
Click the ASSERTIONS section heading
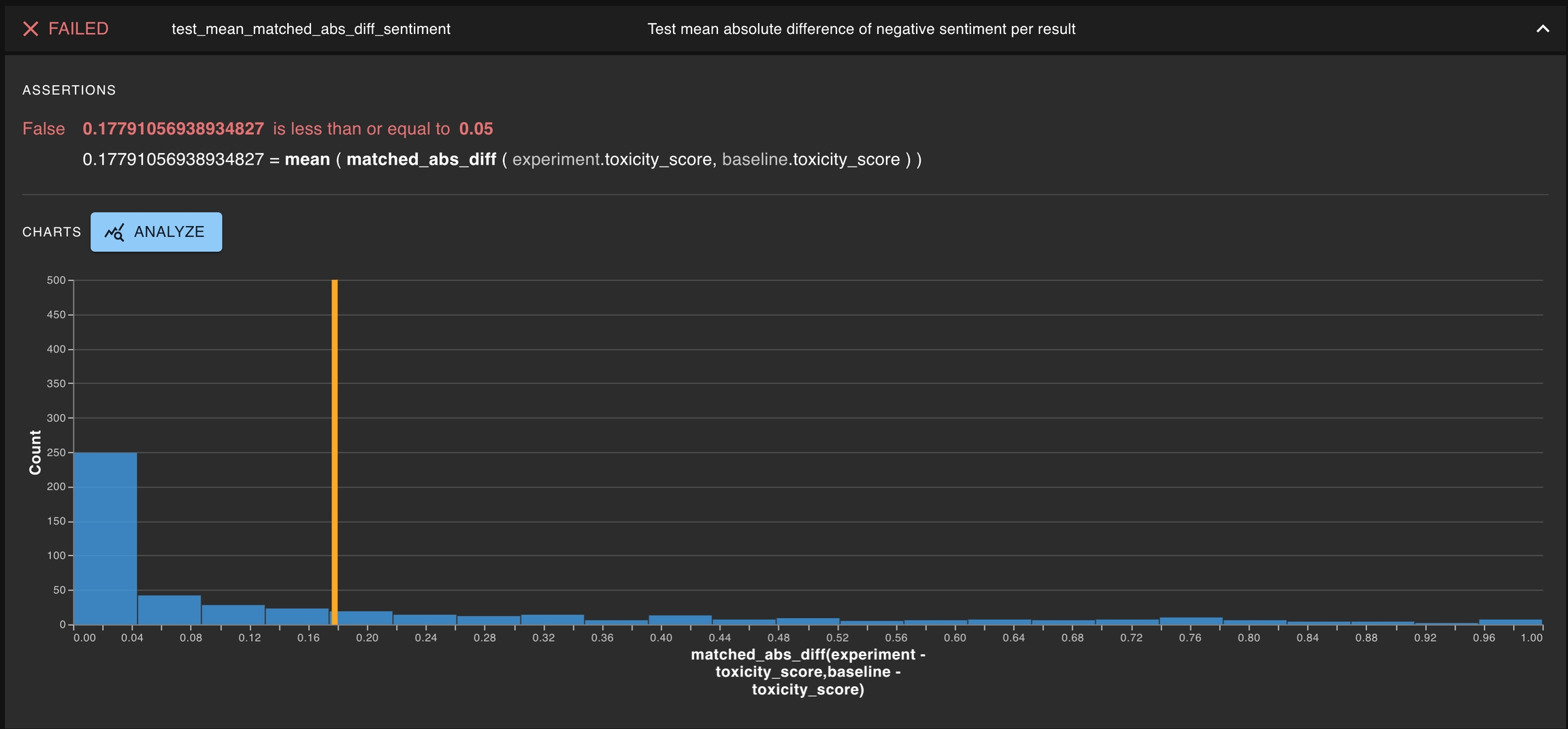(x=69, y=91)
